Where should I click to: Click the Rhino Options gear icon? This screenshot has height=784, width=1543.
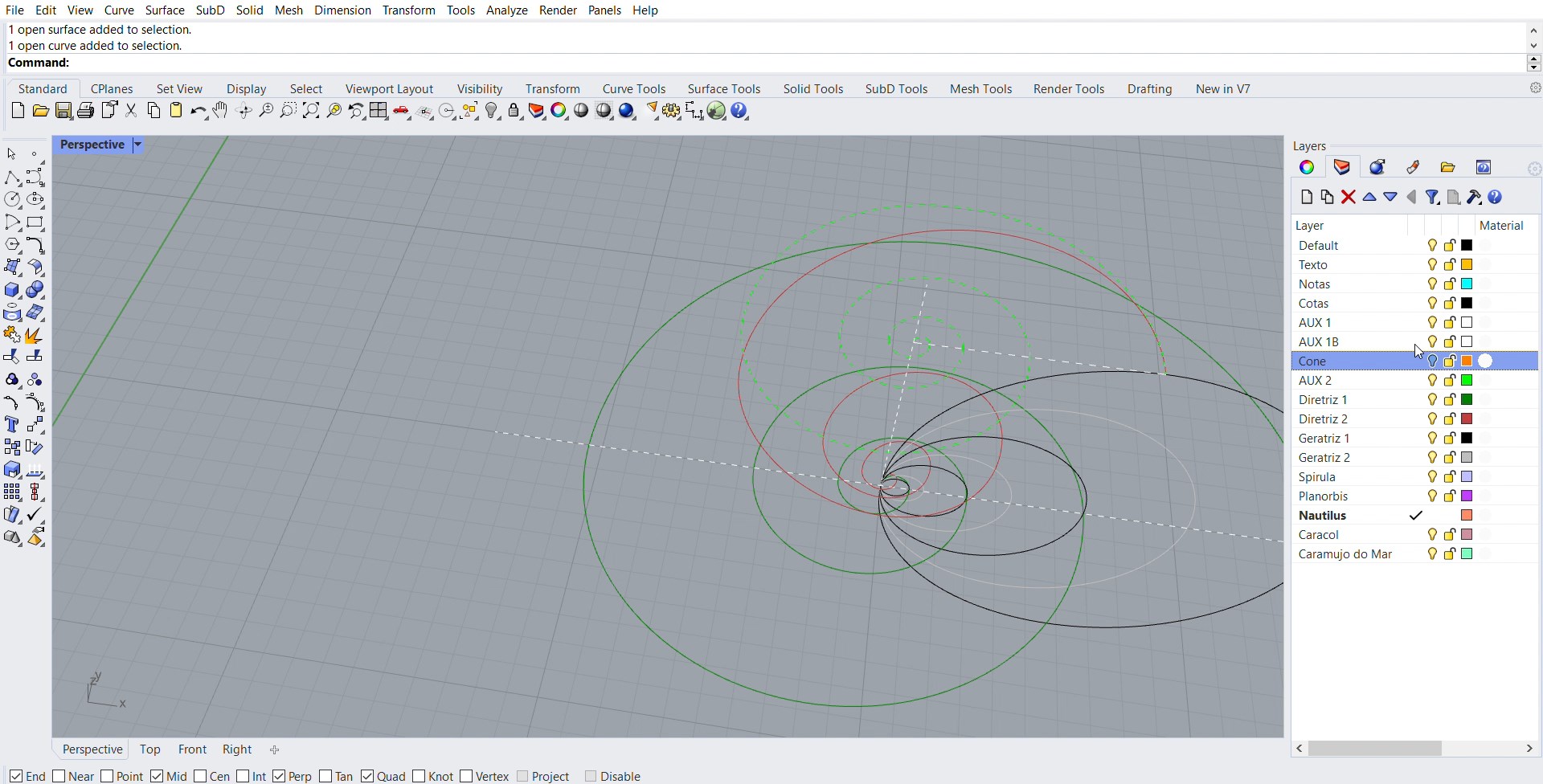(x=672, y=111)
